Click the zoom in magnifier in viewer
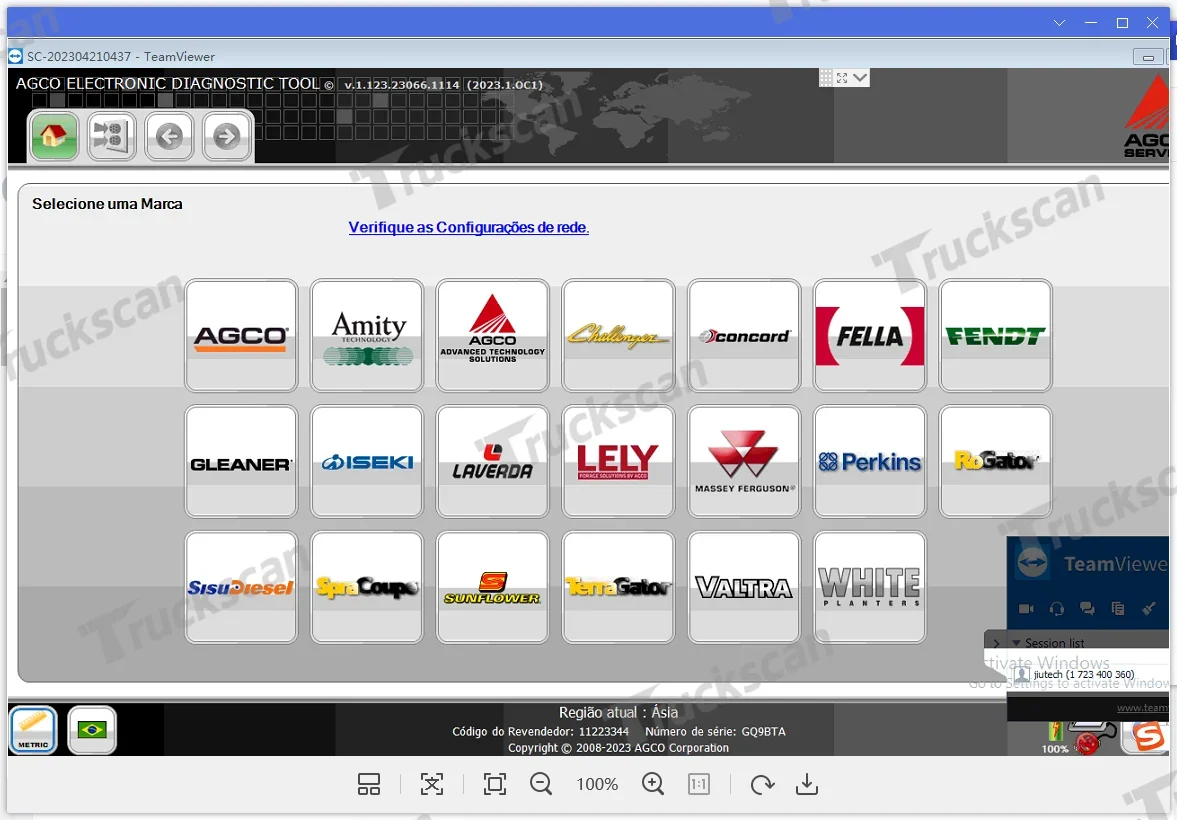Screen dimensions: 1177x820 coord(653,785)
